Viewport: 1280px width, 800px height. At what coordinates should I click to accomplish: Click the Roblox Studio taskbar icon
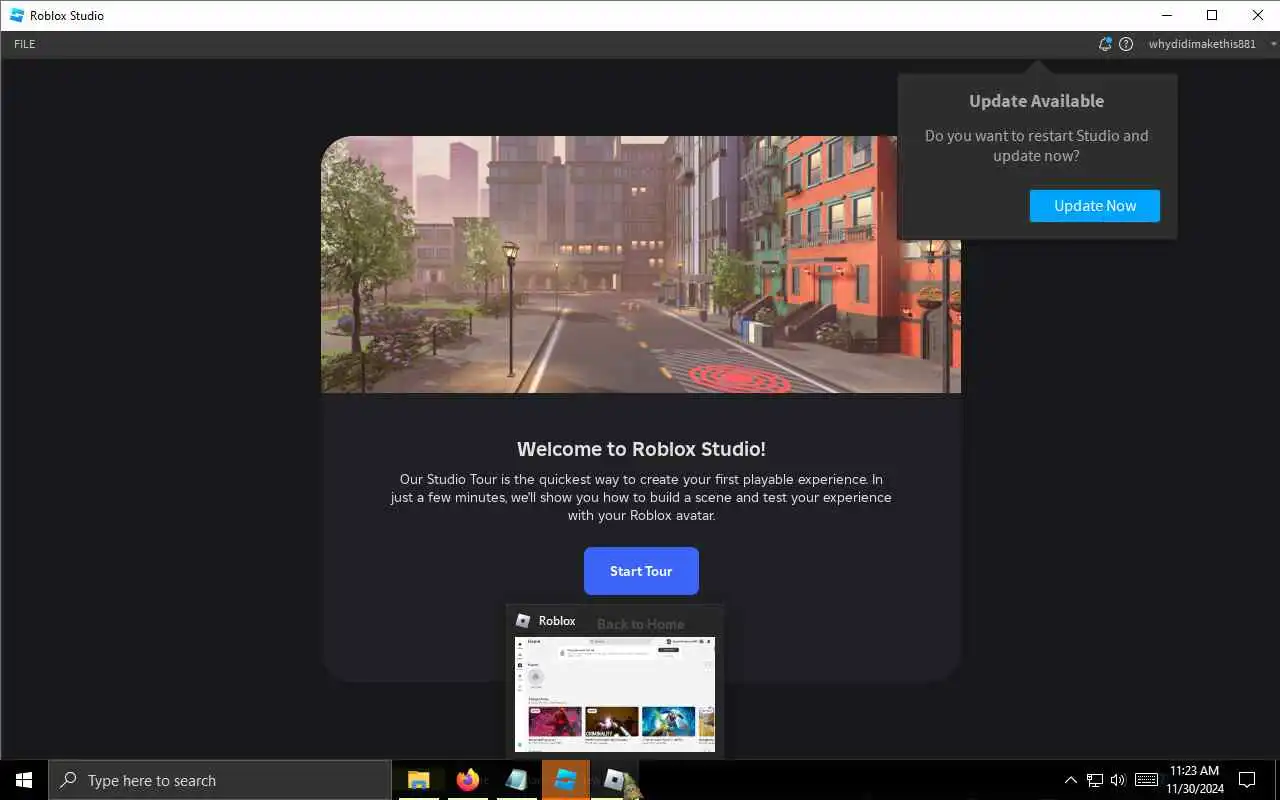566,780
